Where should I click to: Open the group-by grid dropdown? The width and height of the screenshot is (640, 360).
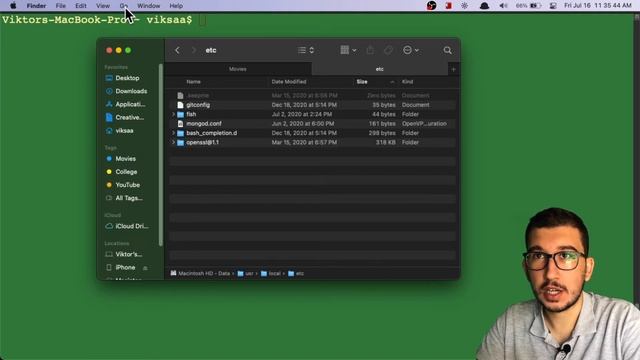348,50
